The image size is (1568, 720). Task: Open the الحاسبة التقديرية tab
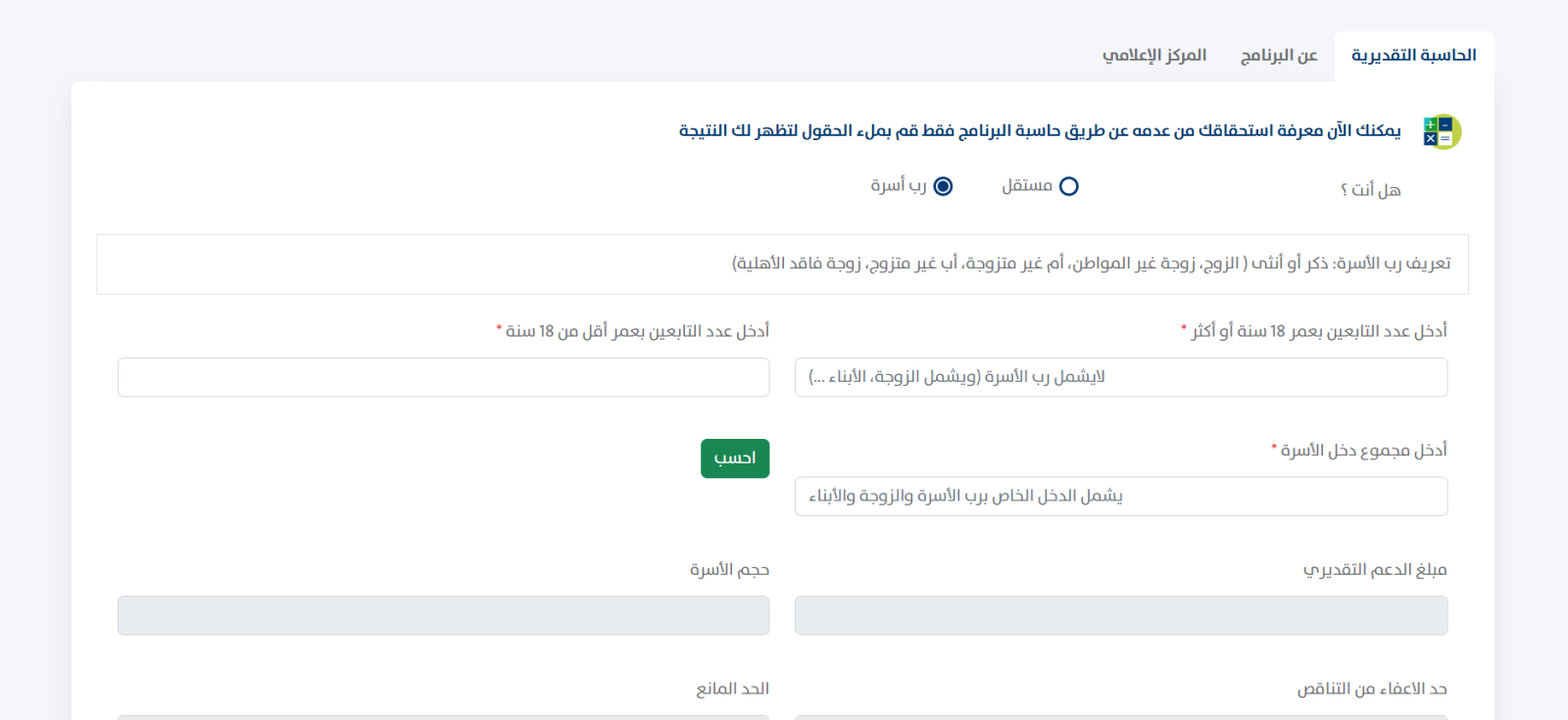pyautogui.click(x=1413, y=55)
